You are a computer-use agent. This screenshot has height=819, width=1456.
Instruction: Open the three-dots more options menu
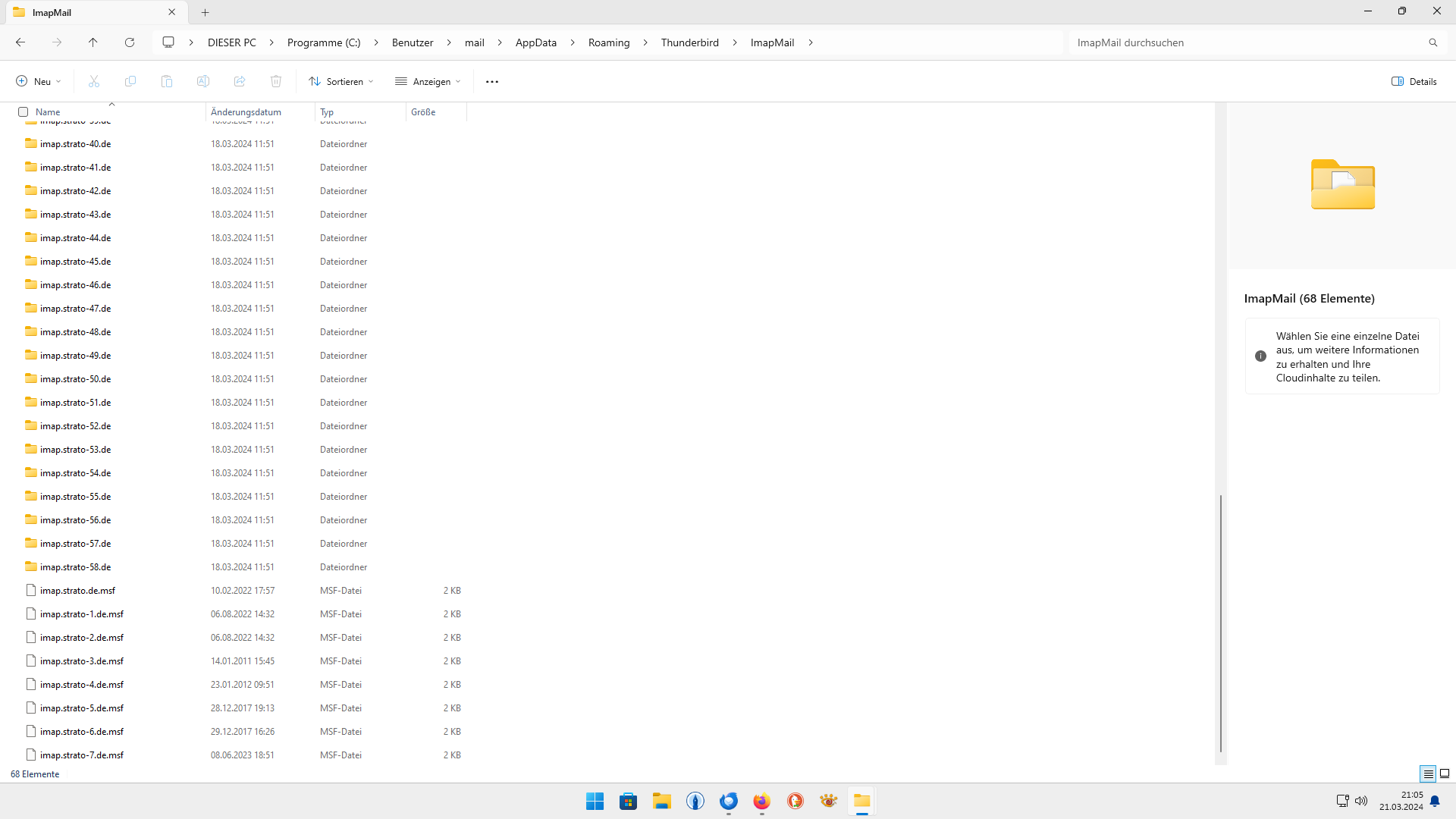(492, 81)
